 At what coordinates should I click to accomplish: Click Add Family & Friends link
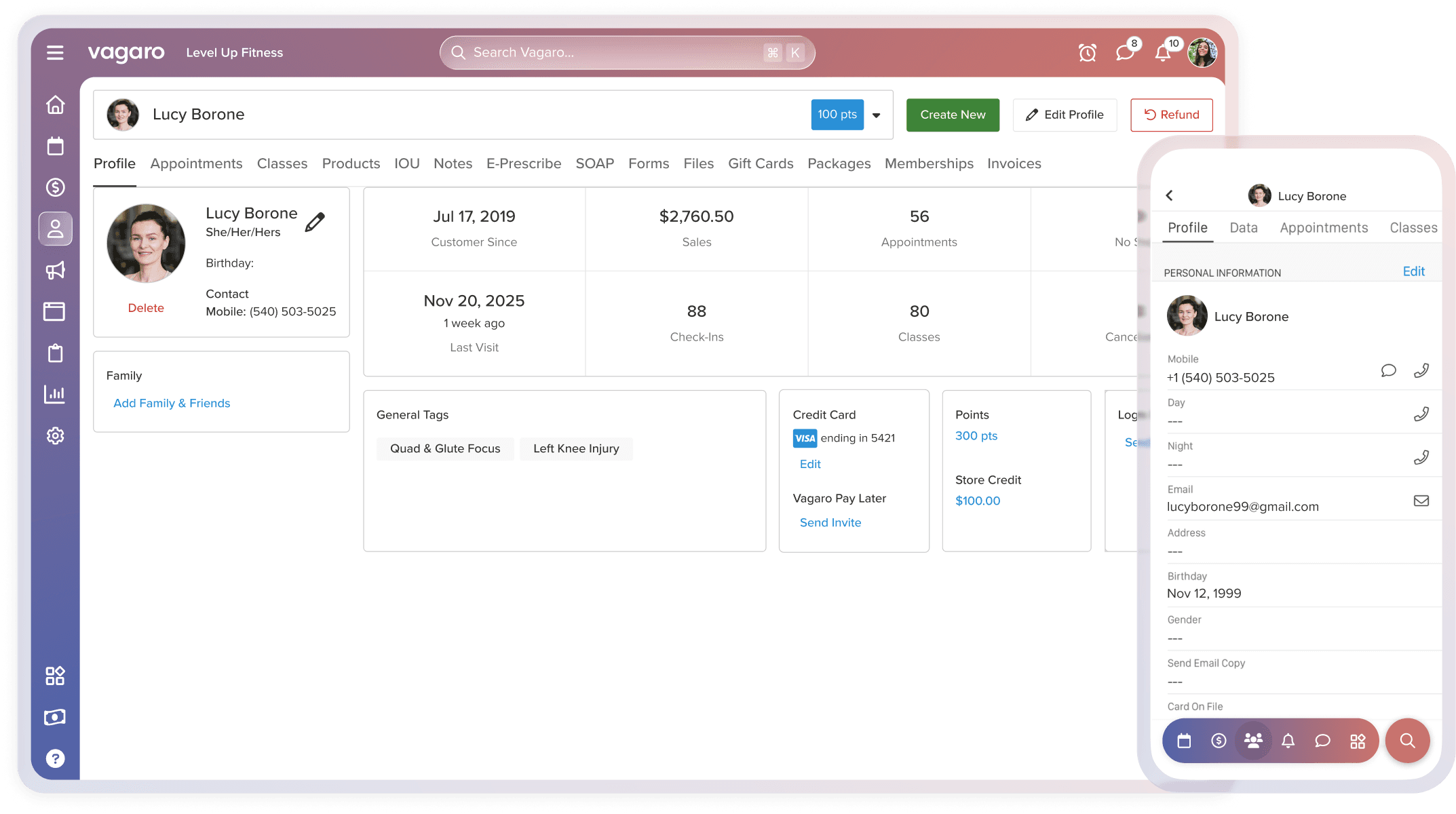172,403
